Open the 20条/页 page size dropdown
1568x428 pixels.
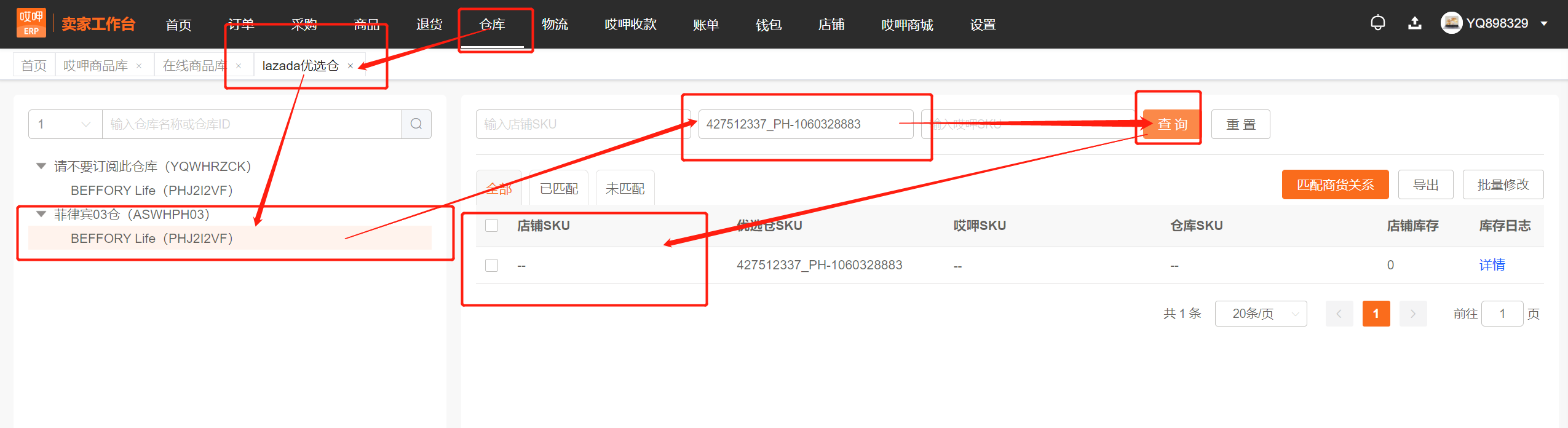click(x=1261, y=314)
